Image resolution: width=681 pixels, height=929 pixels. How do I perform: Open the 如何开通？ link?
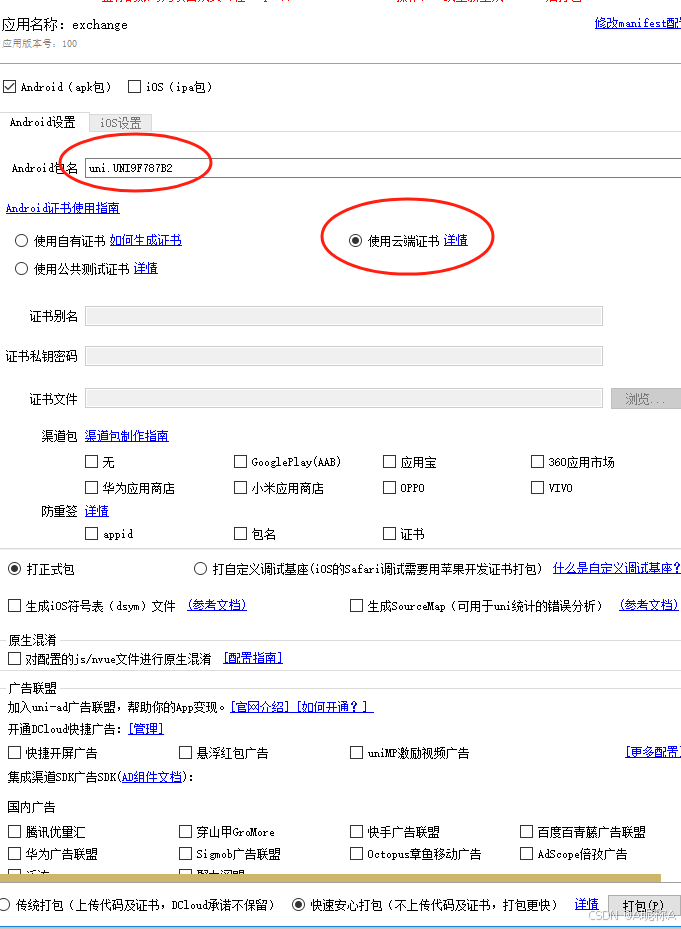[334, 707]
